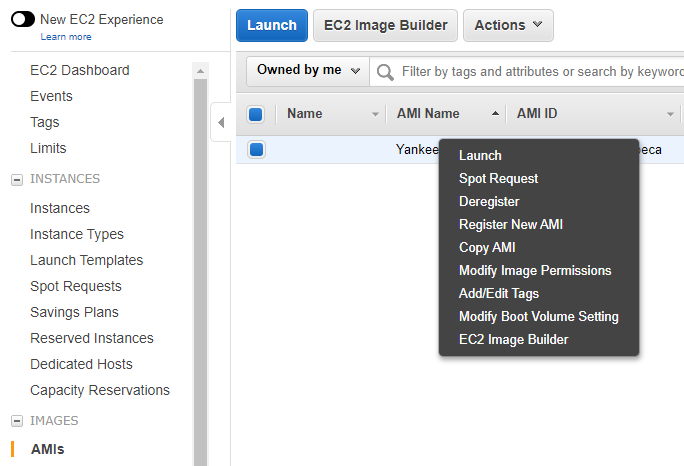Click the blue Launch button
Viewport: 684px width, 466px height.
point(272,25)
